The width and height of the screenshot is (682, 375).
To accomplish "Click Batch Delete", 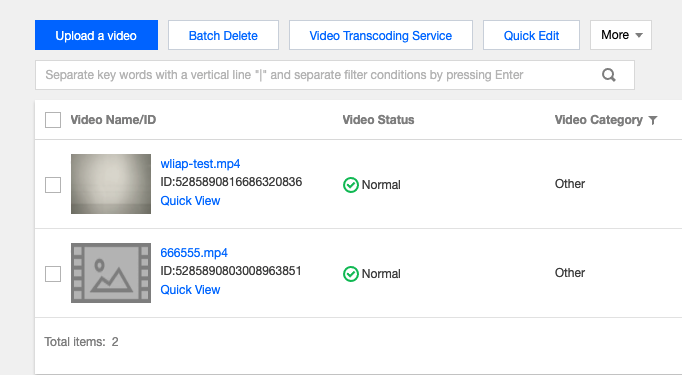I will (223, 35).
